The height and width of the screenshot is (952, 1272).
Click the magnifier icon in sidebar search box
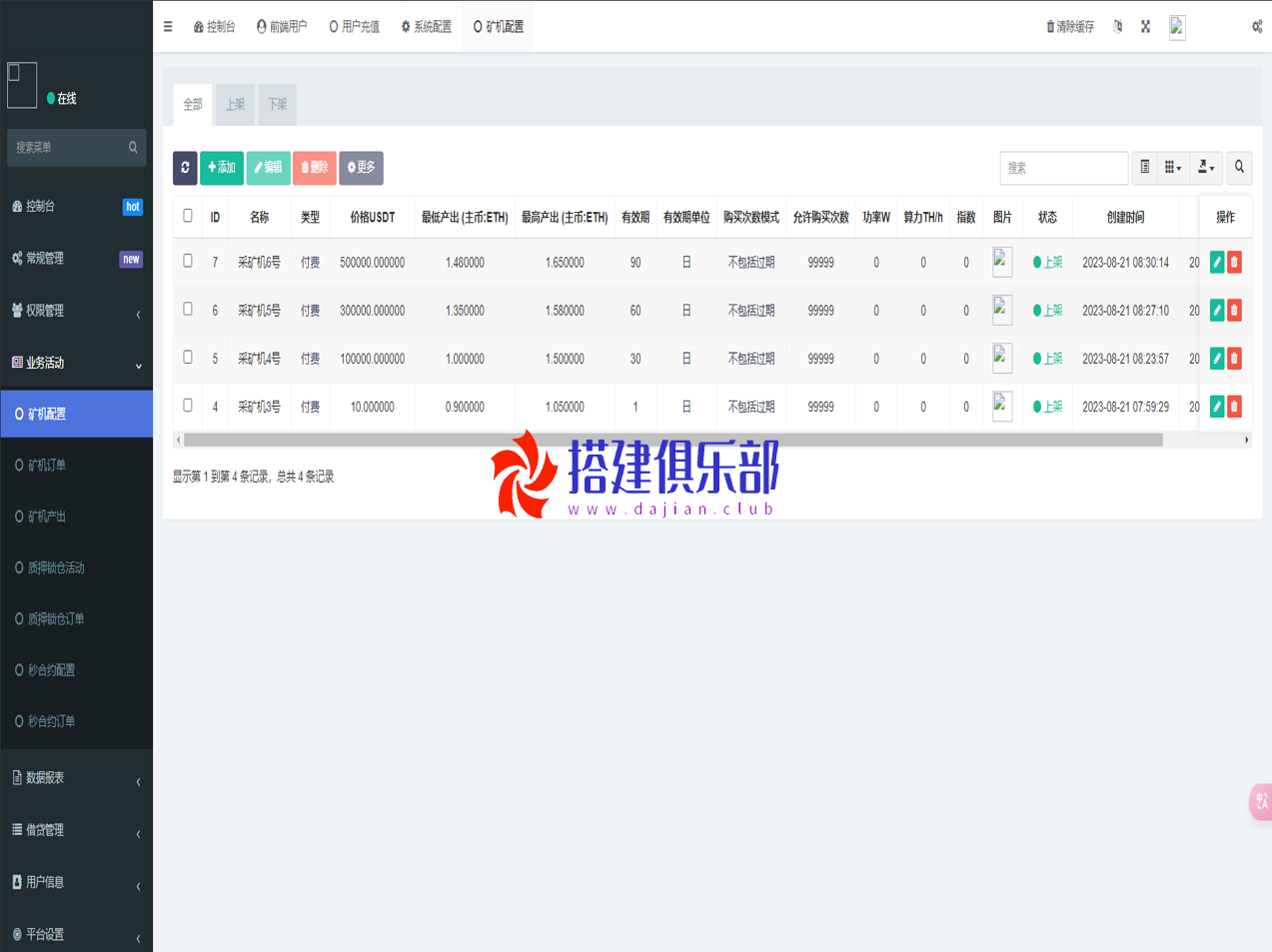tap(133, 147)
